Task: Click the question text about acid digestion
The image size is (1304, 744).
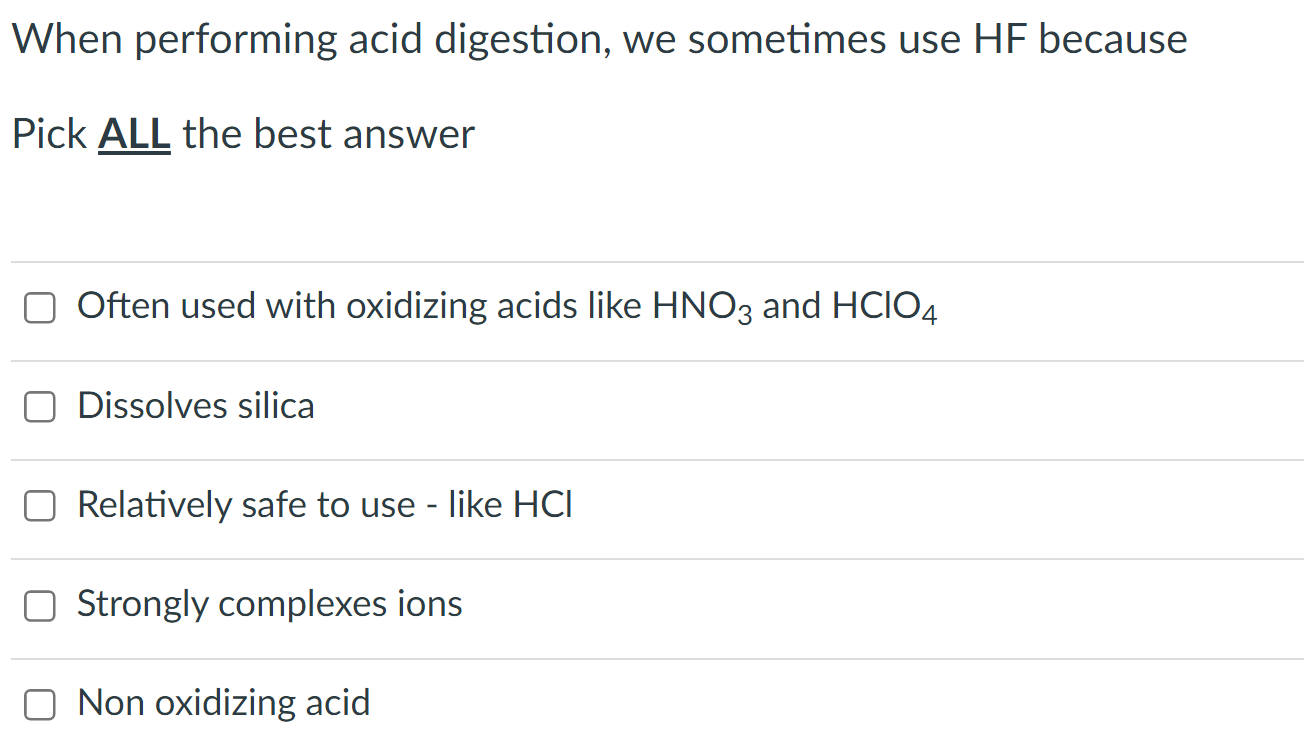Action: (599, 39)
